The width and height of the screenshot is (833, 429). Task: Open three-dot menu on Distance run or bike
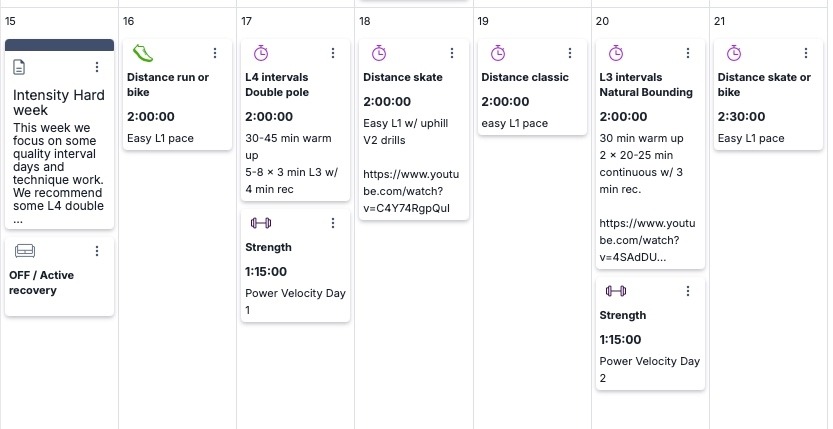(215, 53)
